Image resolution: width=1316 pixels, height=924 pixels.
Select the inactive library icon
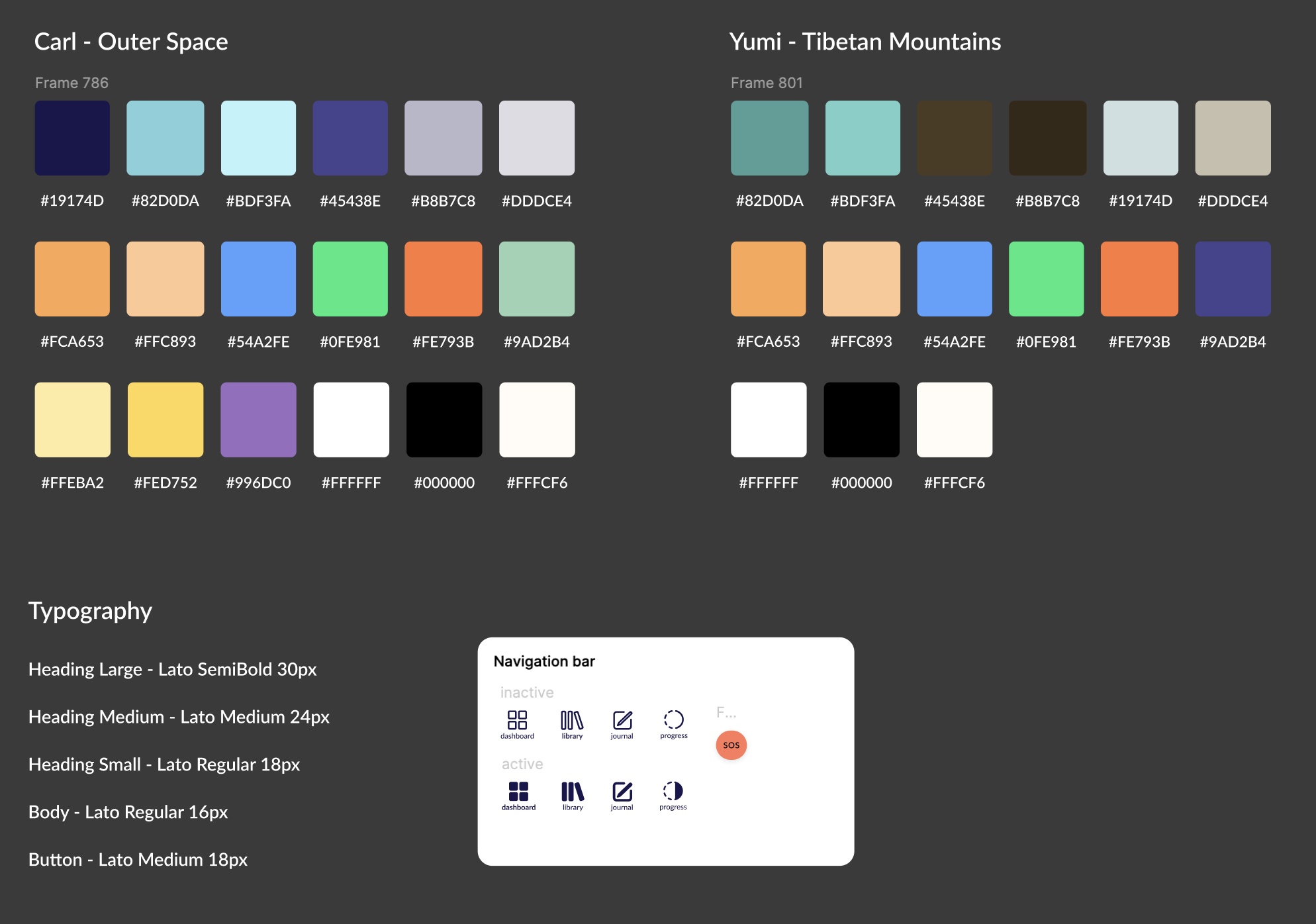tap(571, 721)
